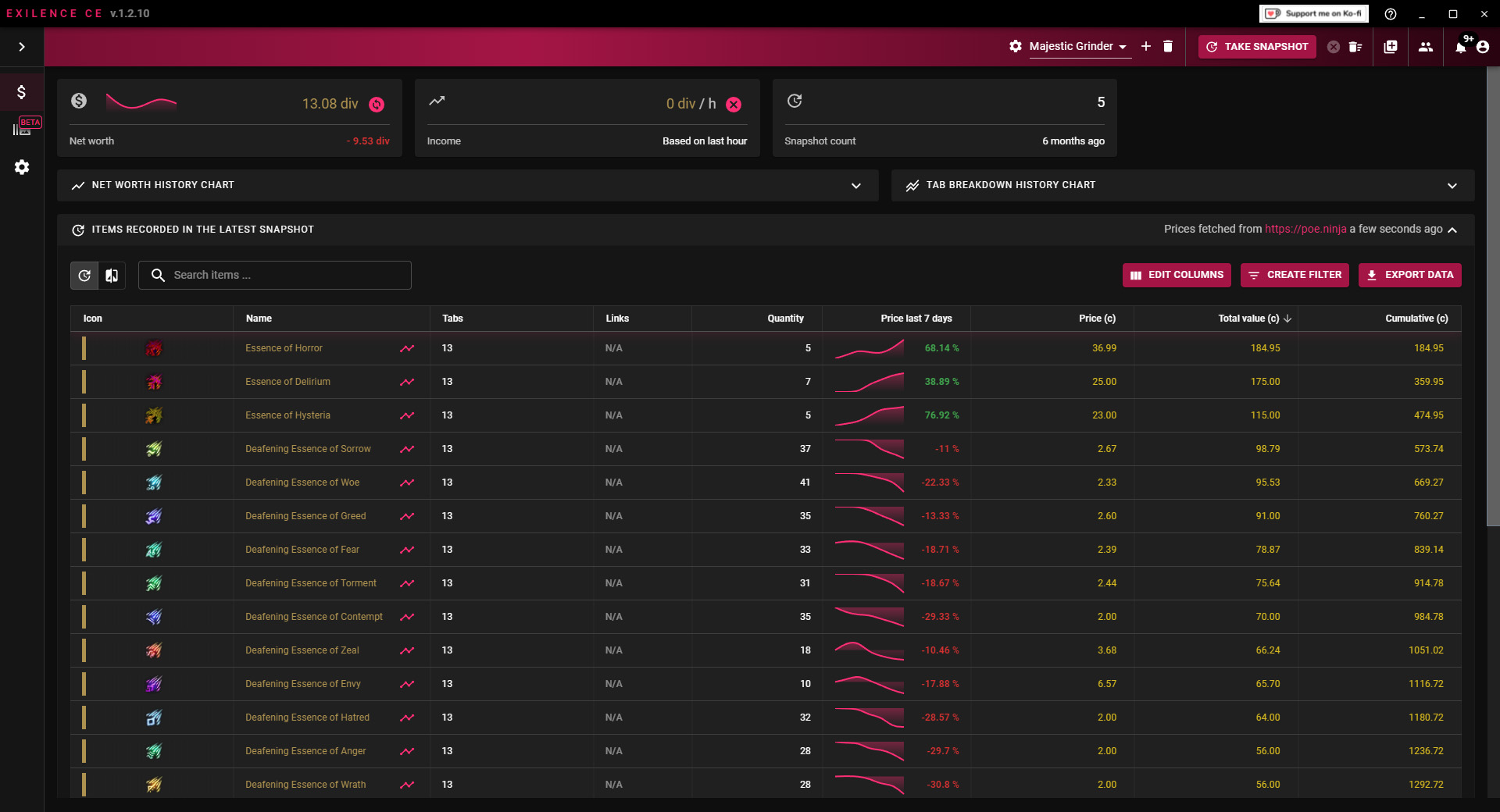Click the Take Snapshot button

[1257, 47]
